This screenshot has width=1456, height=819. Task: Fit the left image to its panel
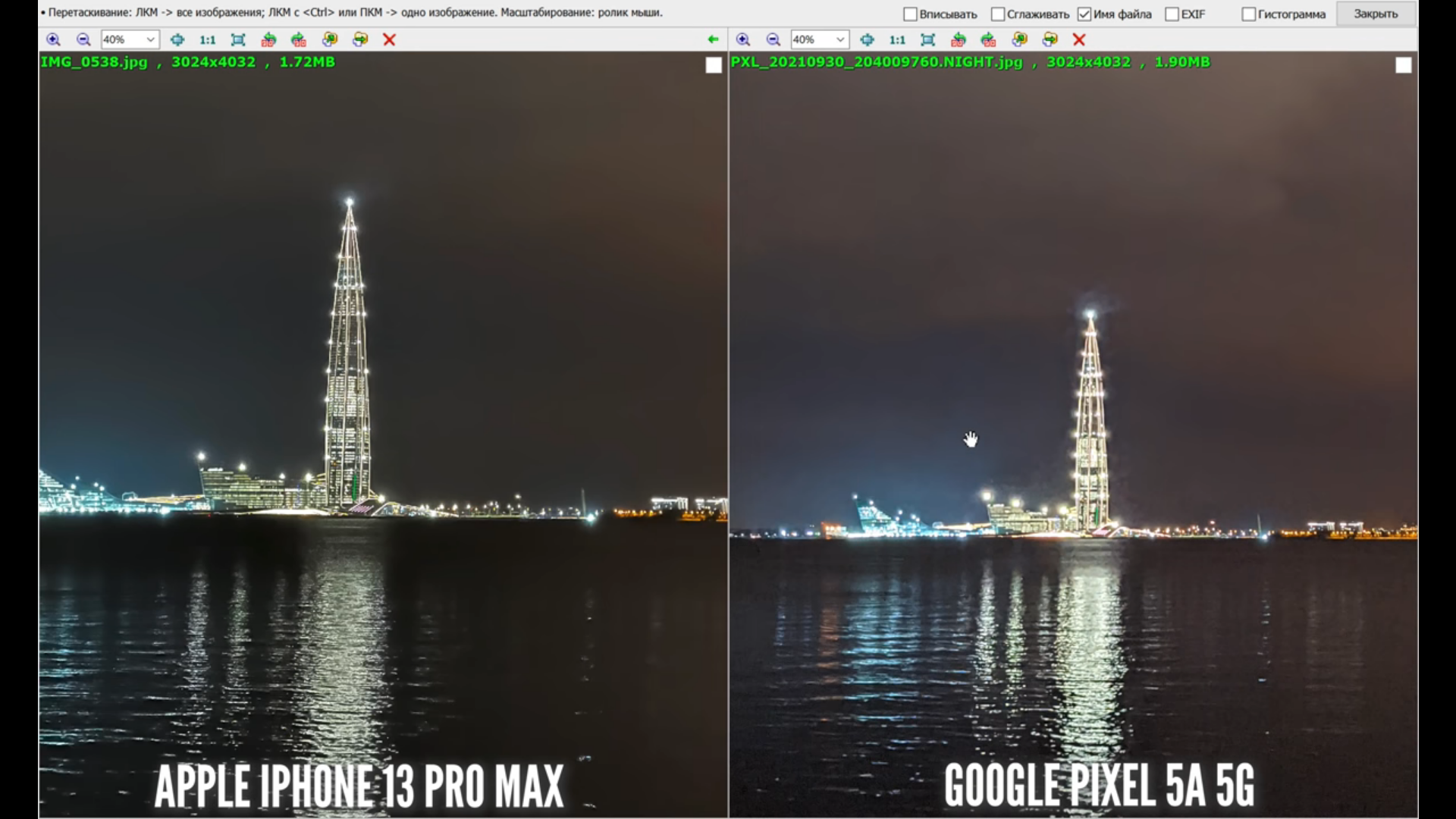[x=238, y=39]
